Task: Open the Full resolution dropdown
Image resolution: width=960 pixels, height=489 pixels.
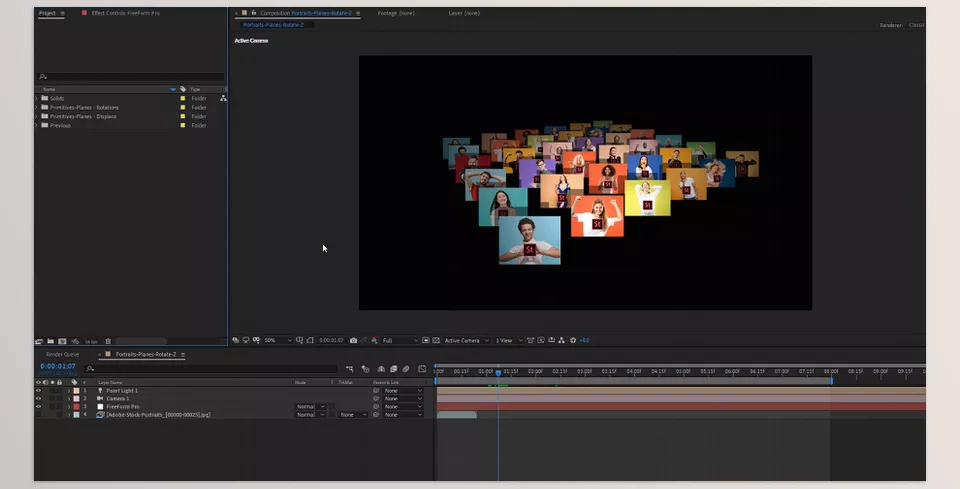Action: point(400,340)
